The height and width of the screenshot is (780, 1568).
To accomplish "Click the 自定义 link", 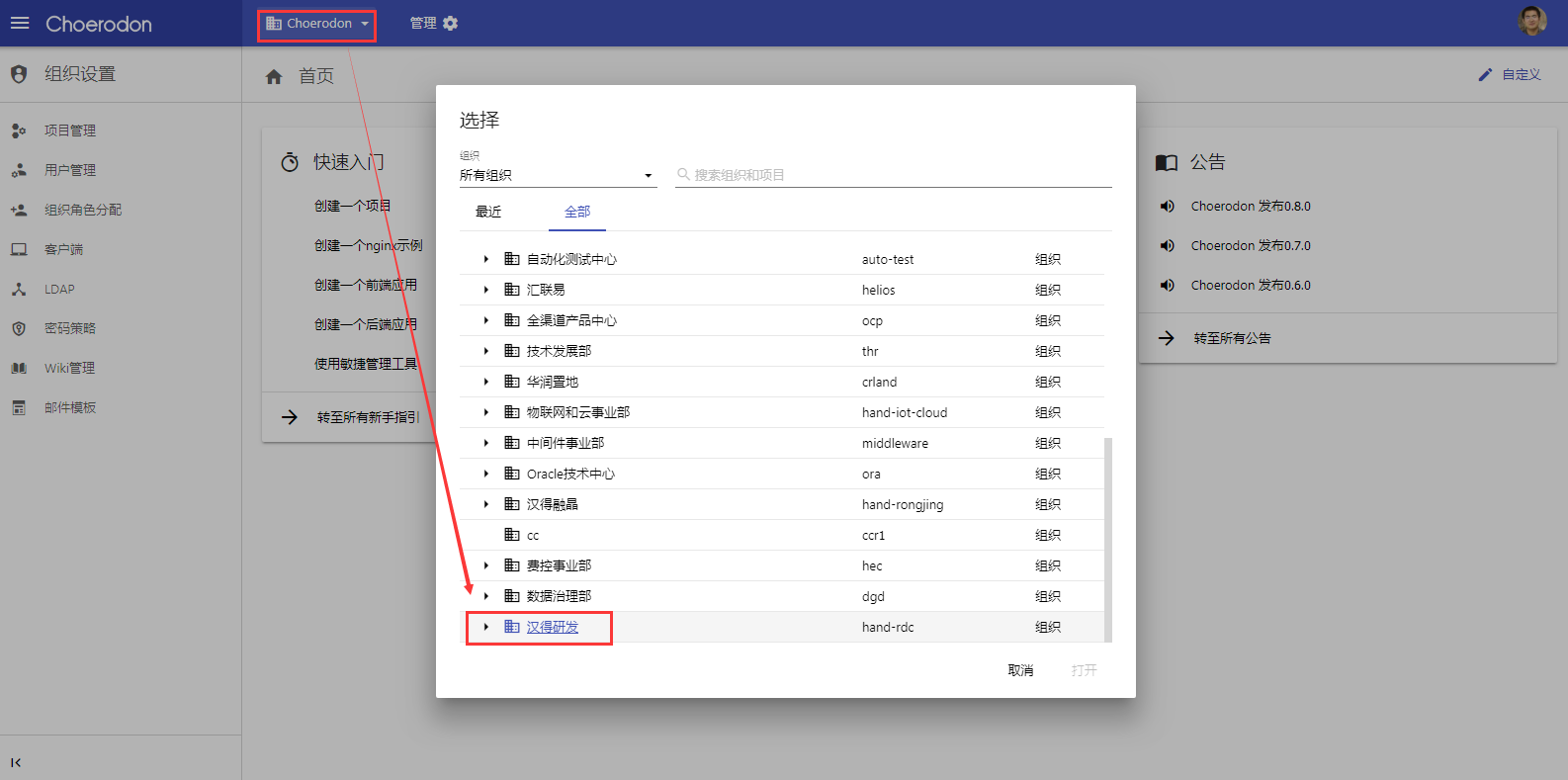I will click(1522, 75).
